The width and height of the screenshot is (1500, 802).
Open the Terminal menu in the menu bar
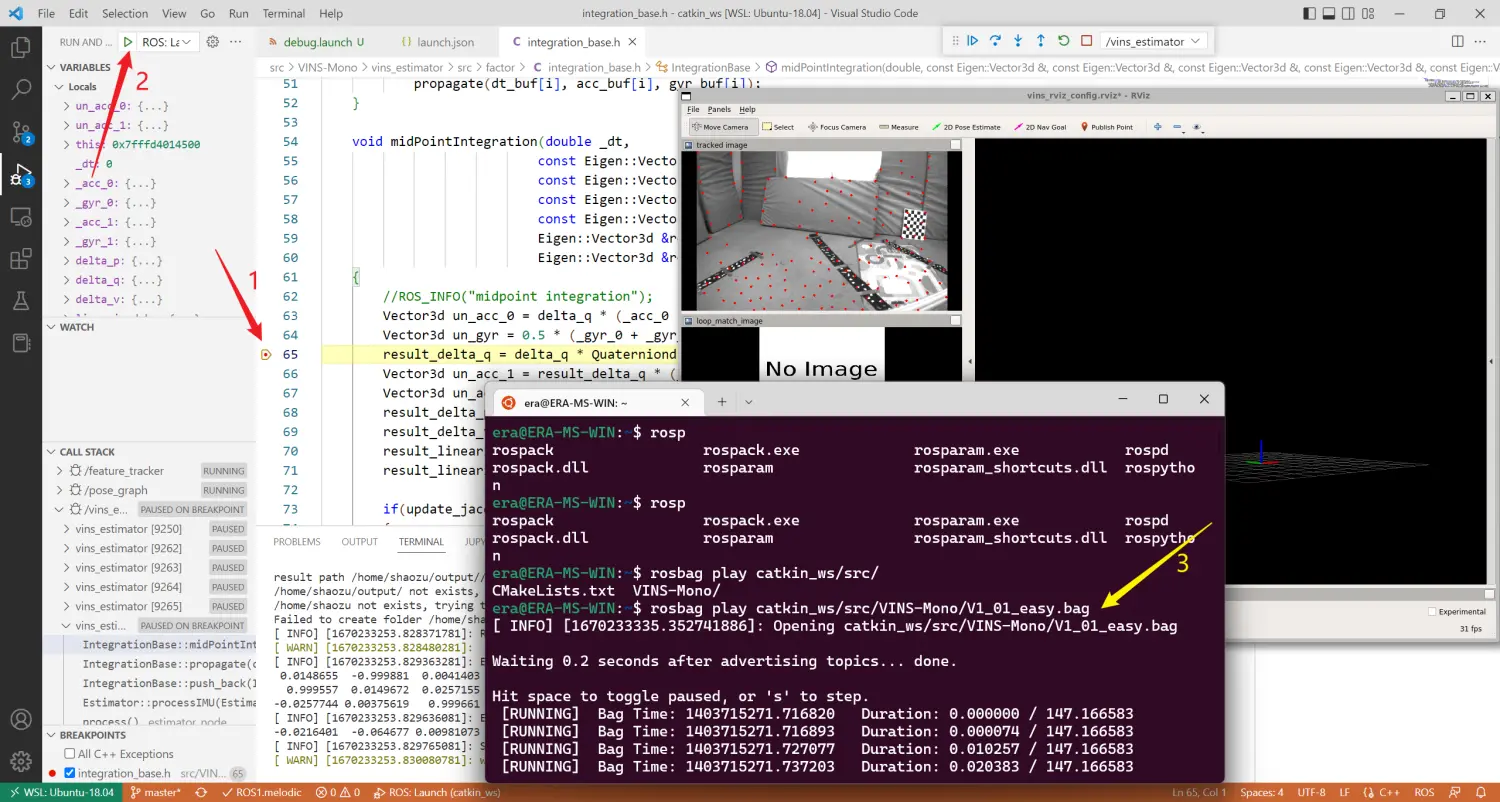[282, 14]
